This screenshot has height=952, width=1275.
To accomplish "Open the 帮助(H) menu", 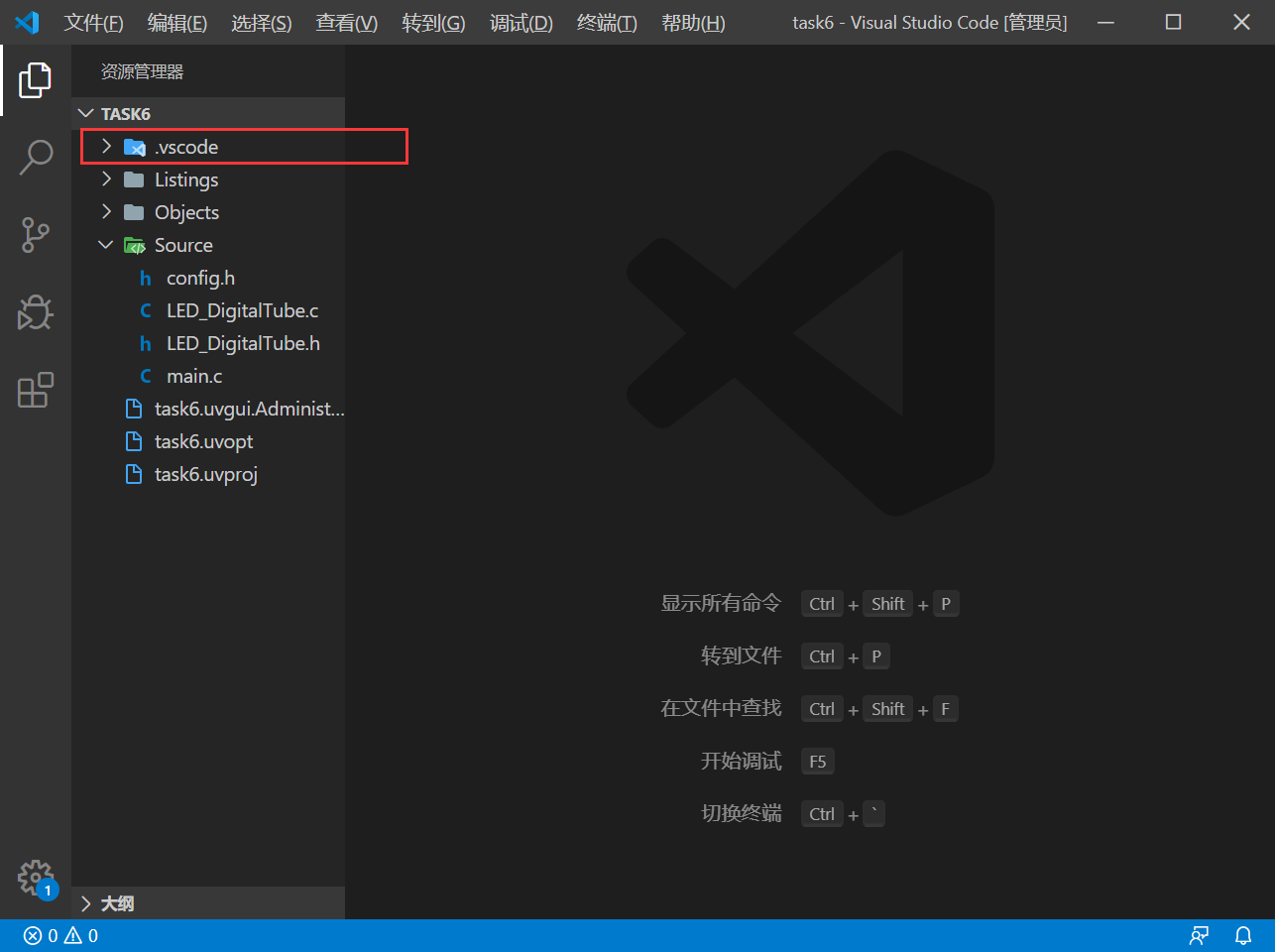I will point(694,23).
